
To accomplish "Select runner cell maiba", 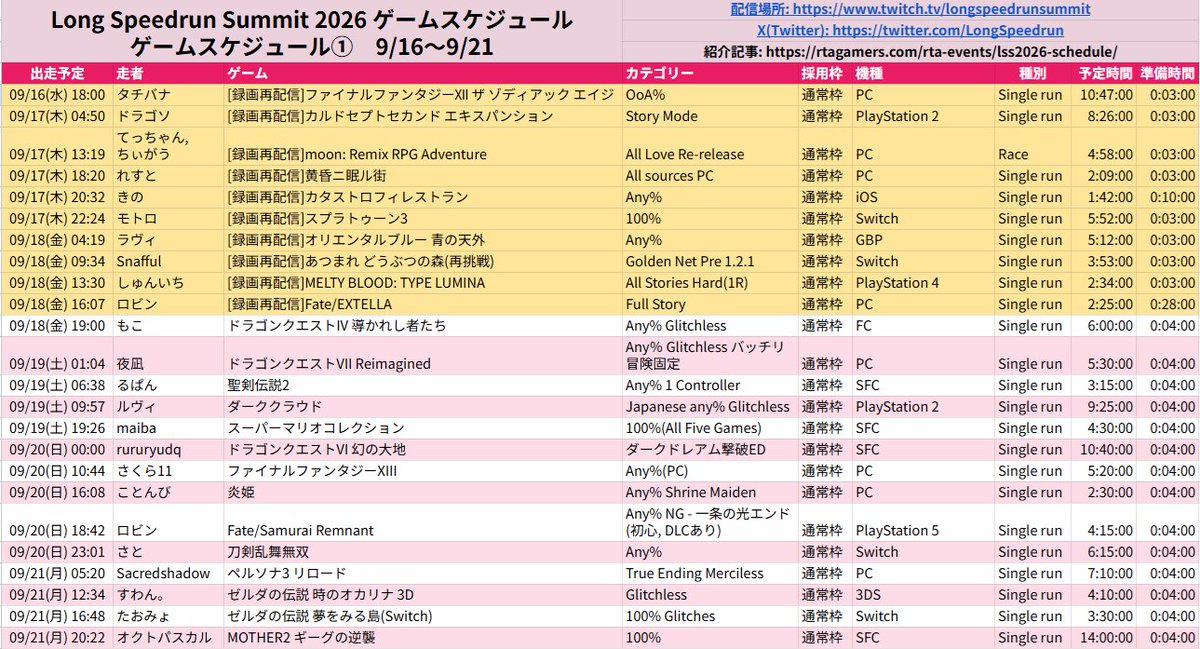I will [168, 428].
